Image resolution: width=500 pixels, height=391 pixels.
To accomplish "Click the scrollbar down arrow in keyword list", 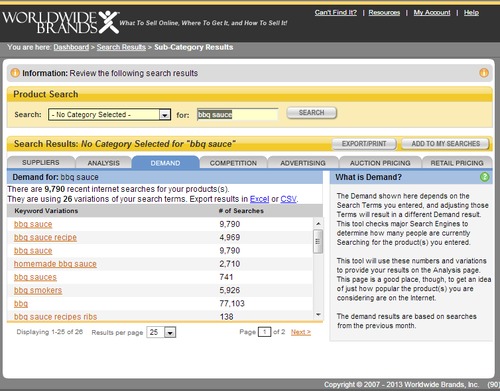I will click(x=318, y=314).
